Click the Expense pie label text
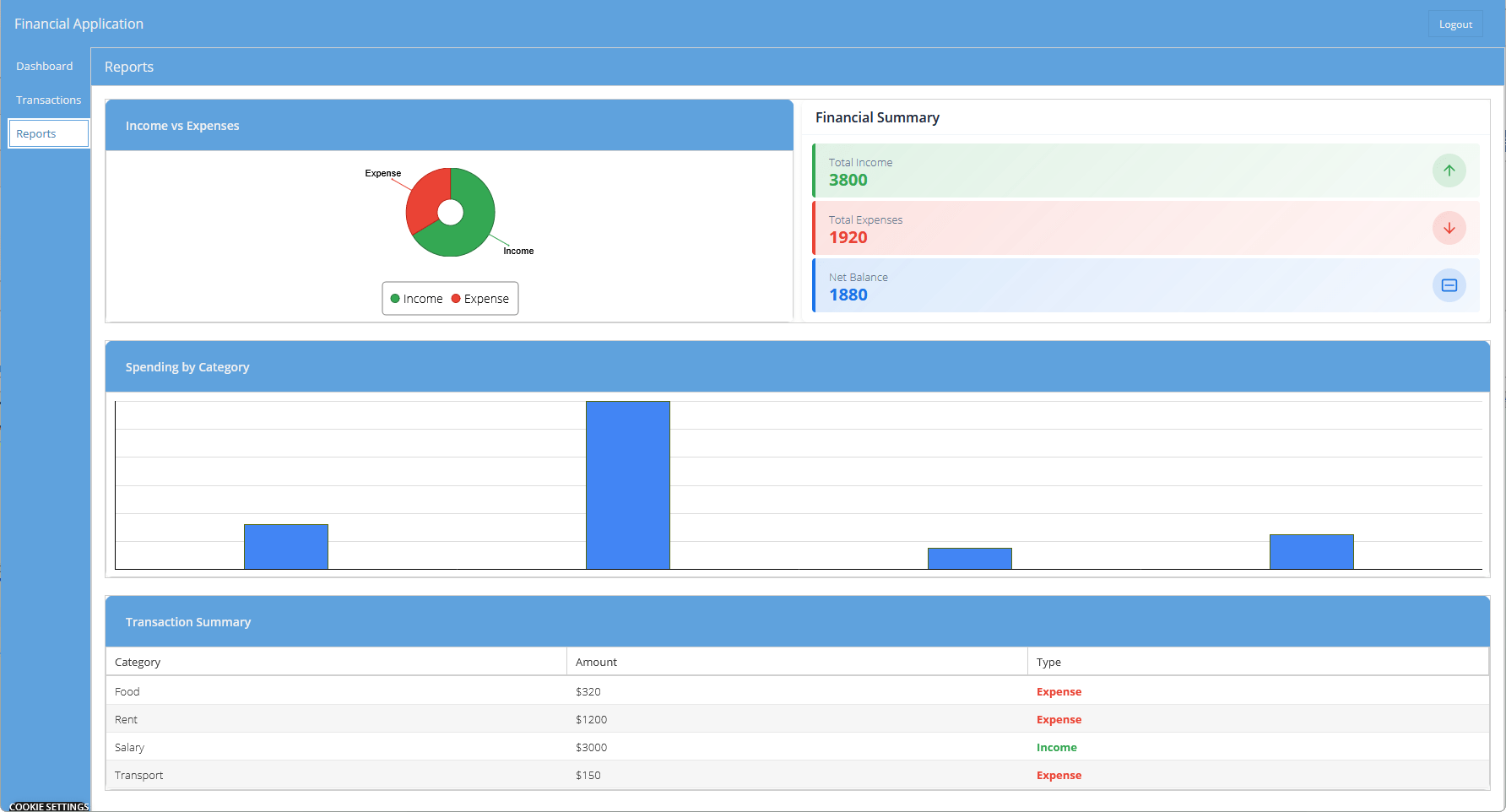Screen dimensions: 1506x812 [382, 173]
